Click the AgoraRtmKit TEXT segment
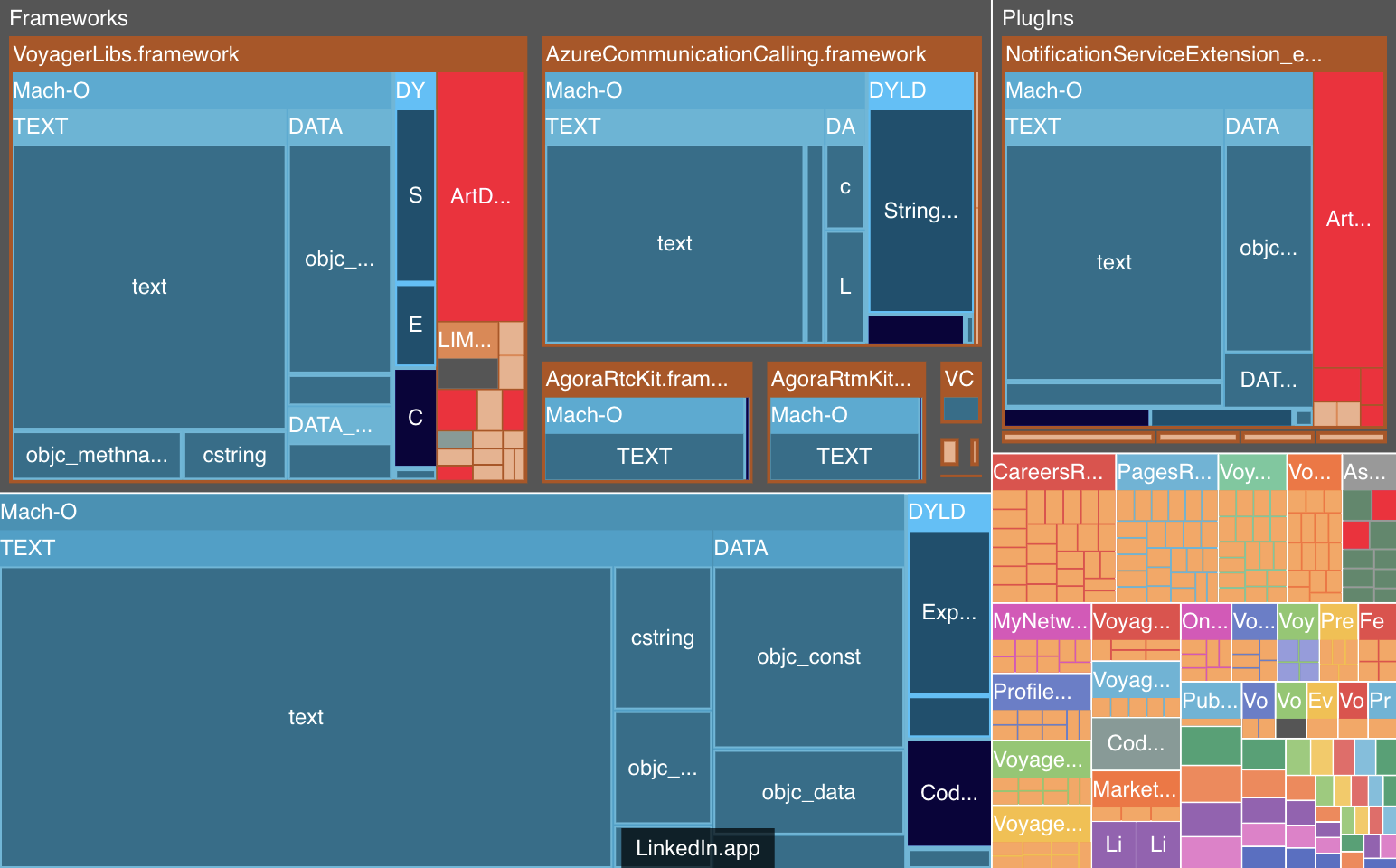Screen dimensions: 1396x868 (844, 457)
